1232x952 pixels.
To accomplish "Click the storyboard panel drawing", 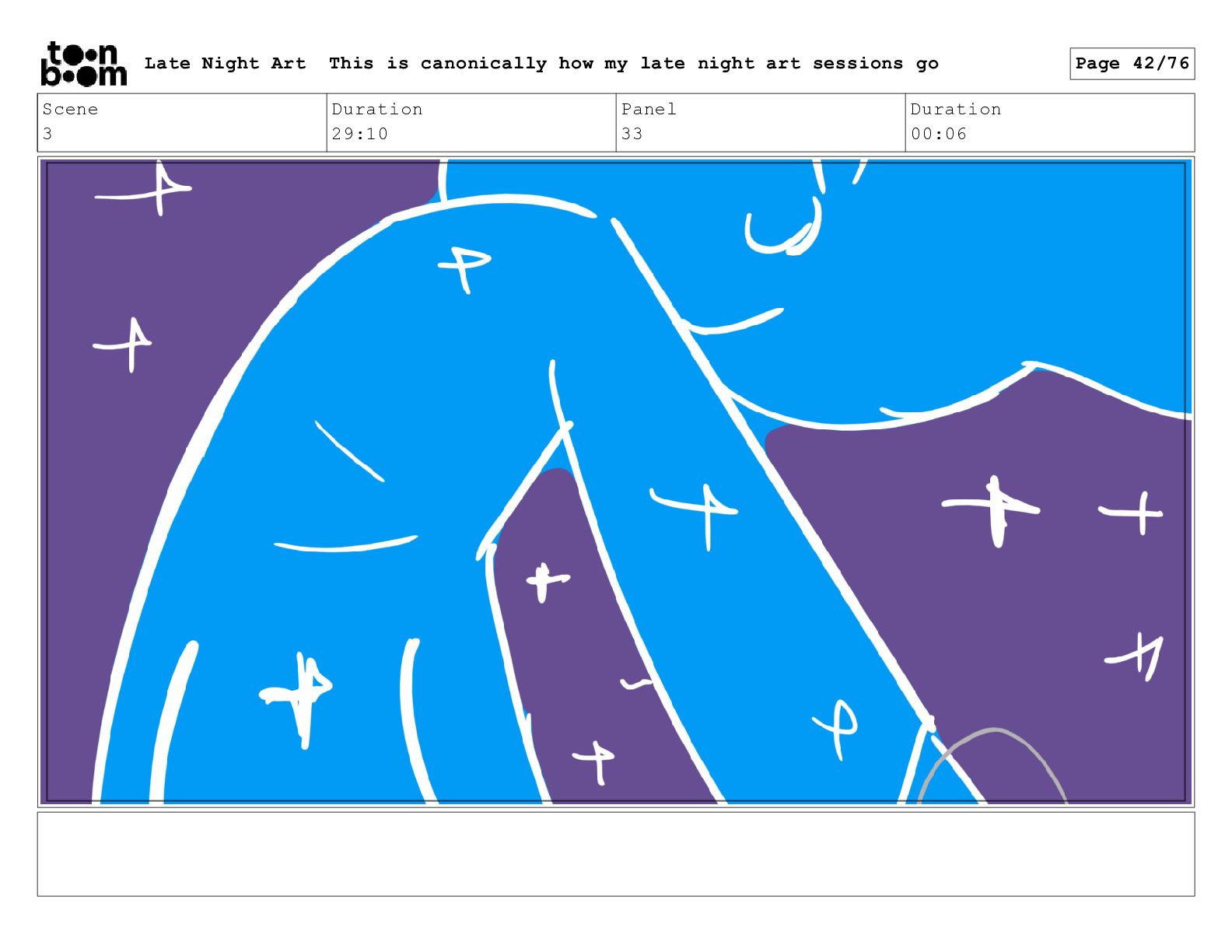I will click(616, 481).
